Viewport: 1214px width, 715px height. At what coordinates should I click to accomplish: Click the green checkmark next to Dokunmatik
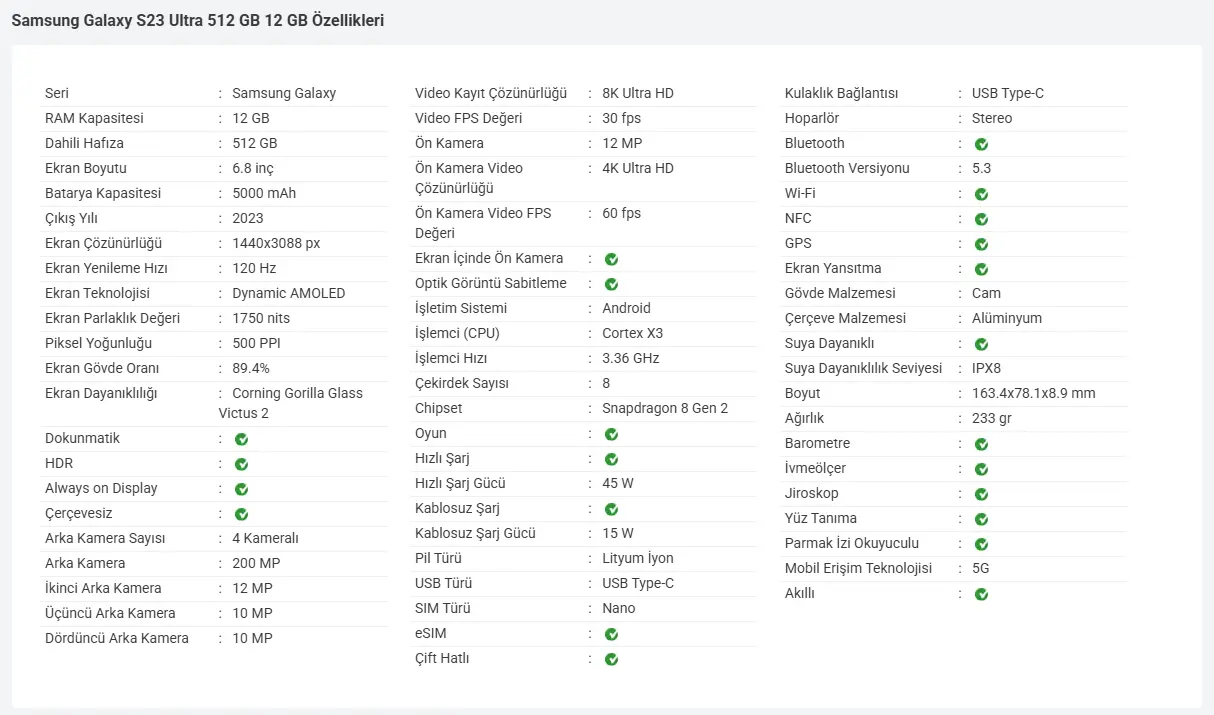click(241, 439)
